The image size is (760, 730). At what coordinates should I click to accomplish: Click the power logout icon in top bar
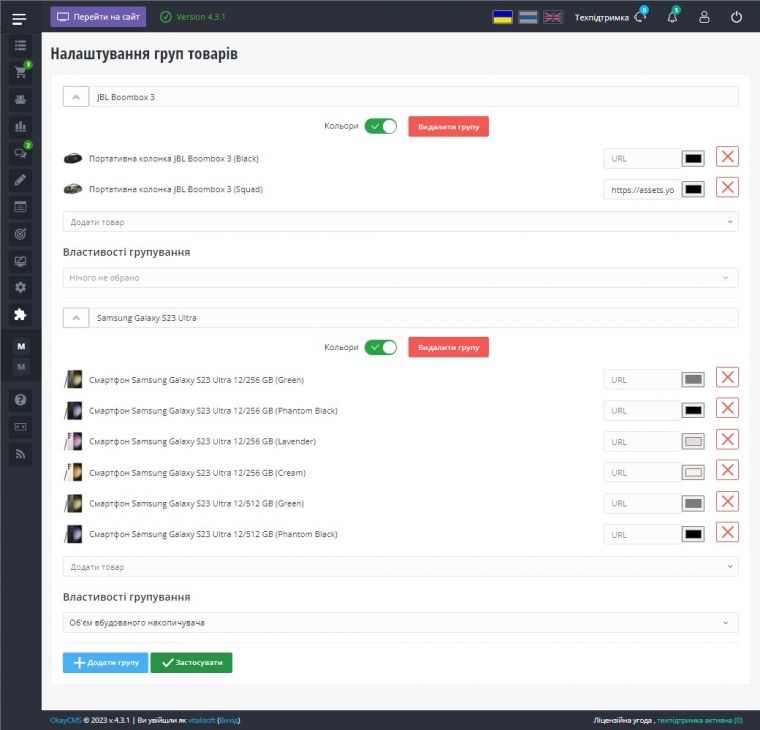coord(737,17)
